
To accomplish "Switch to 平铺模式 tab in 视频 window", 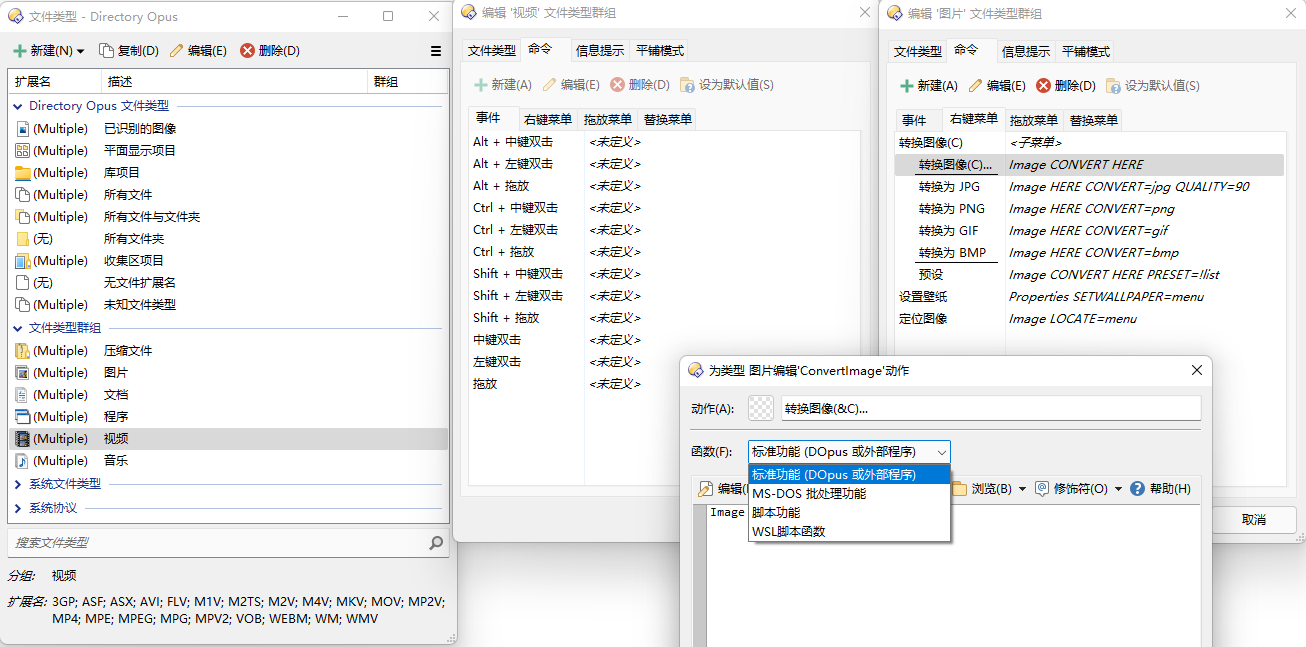I will (x=660, y=51).
